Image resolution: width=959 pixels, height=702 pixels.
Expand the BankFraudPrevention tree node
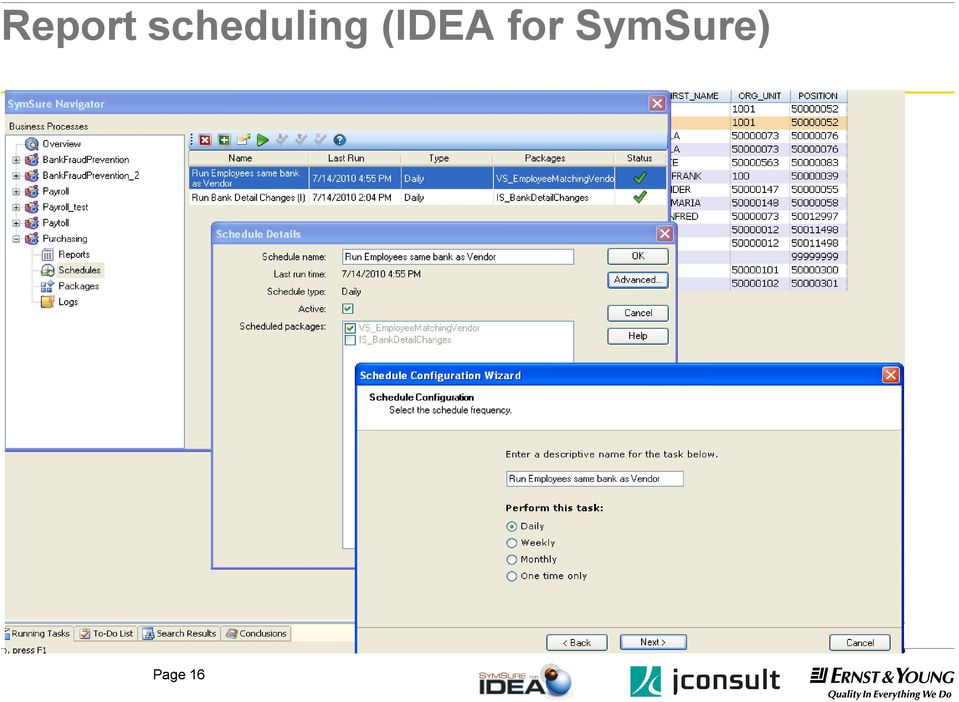(x=17, y=160)
